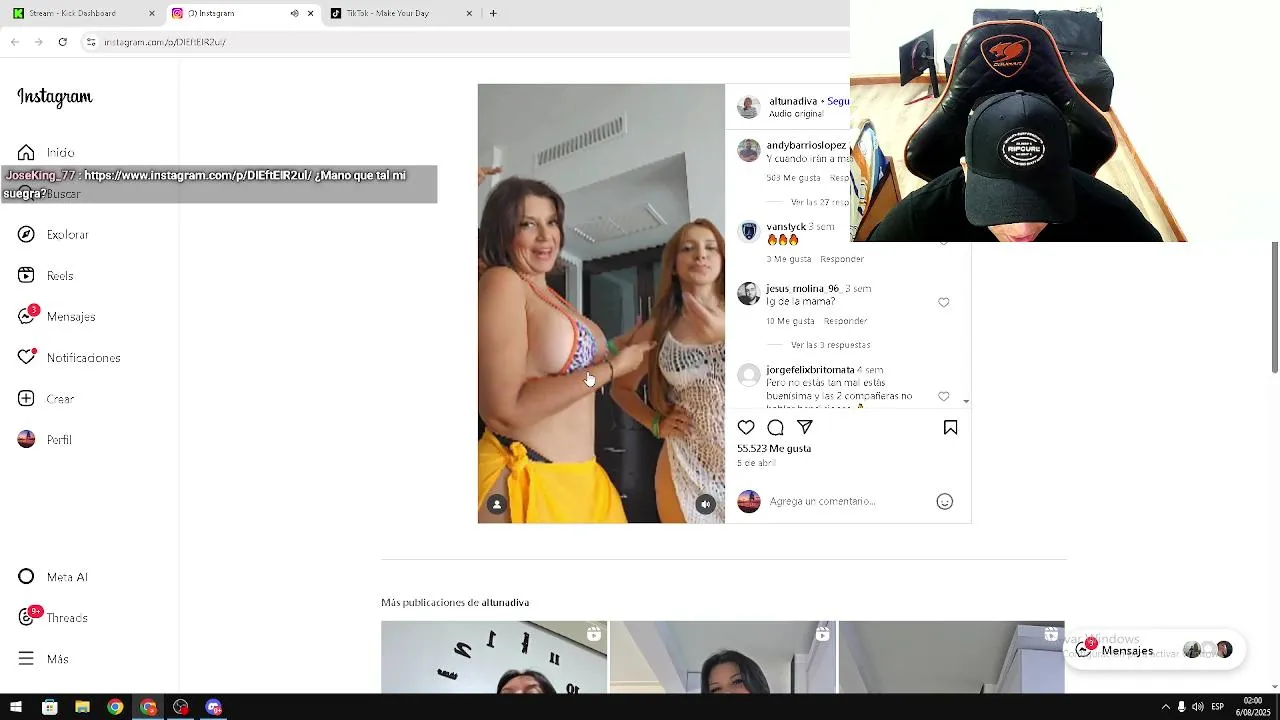The width and height of the screenshot is (1280, 720).
Task: Open the volume control in the system tray
Action: tap(1198, 707)
